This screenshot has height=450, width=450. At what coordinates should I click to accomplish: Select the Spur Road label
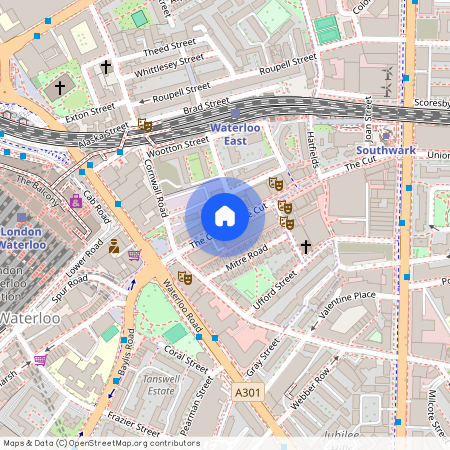tap(70, 288)
